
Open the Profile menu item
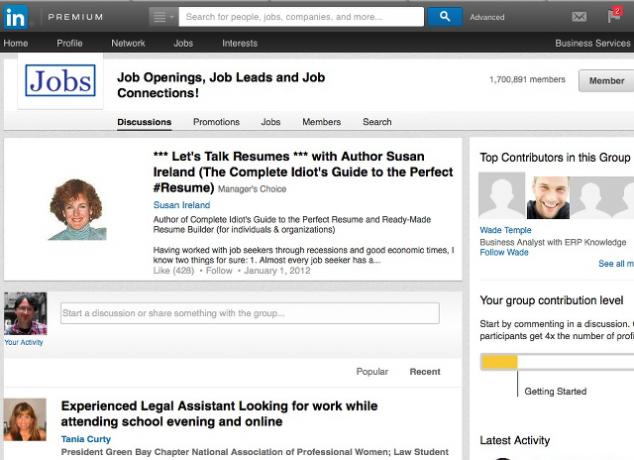[x=70, y=43]
